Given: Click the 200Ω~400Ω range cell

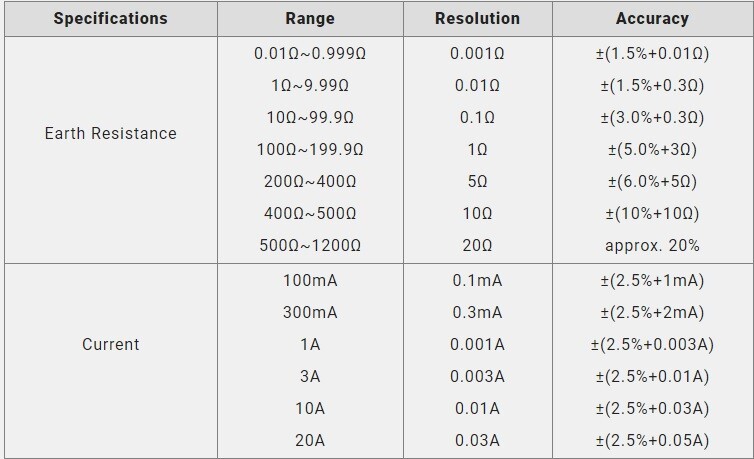Looking at the screenshot, I should tap(310, 181).
